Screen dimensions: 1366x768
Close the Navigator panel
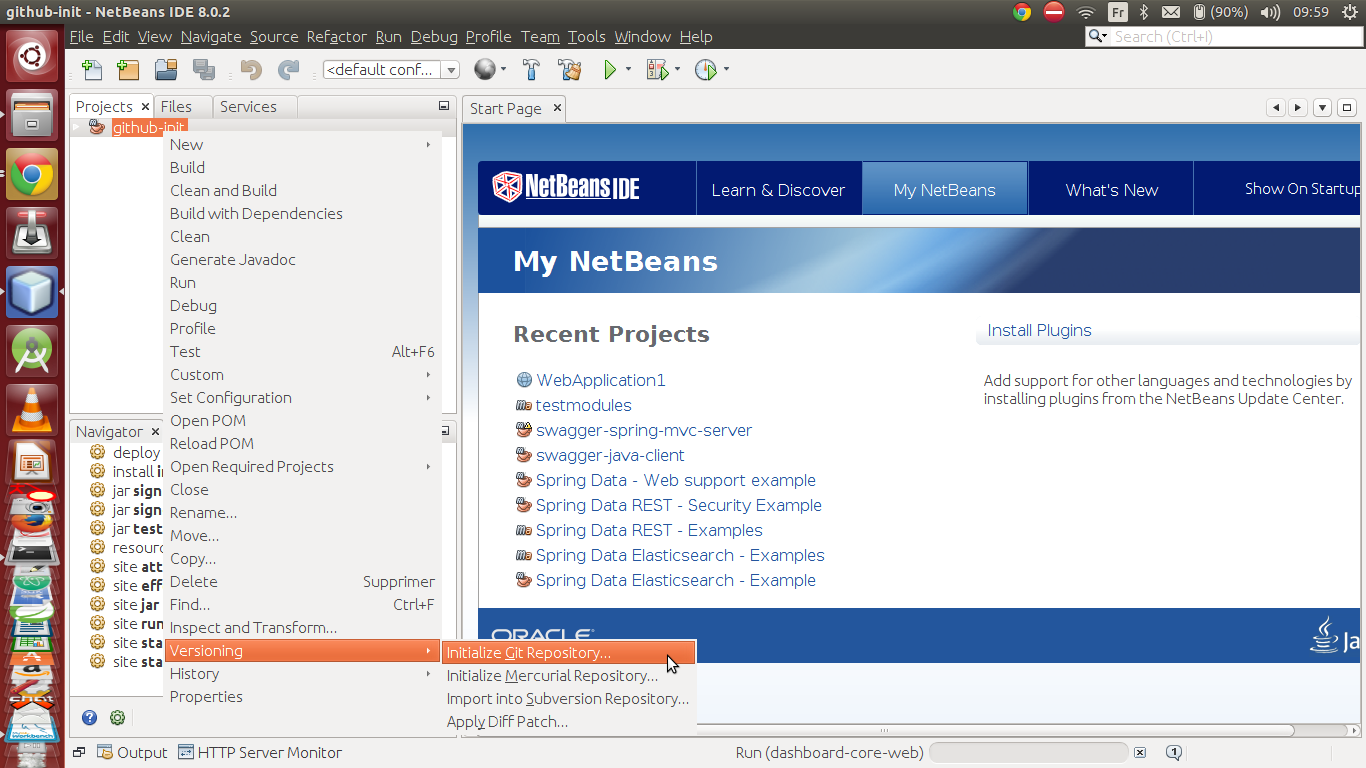pyautogui.click(x=155, y=432)
